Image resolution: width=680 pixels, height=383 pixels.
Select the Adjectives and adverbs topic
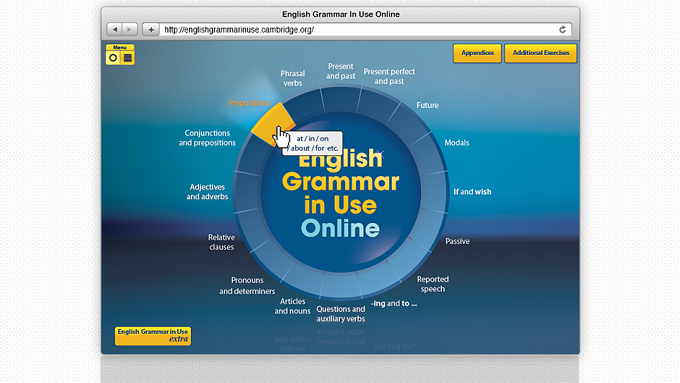[x=207, y=192]
